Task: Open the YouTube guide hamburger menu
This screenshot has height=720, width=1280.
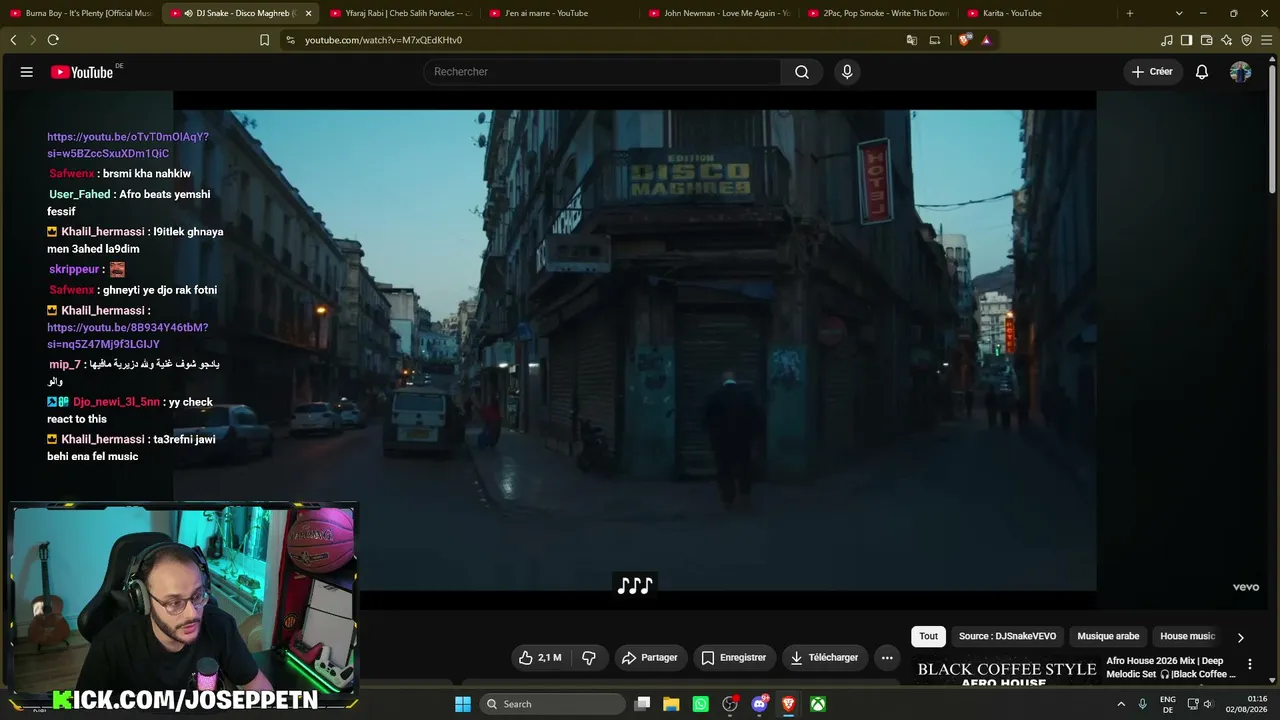Action: point(27,72)
